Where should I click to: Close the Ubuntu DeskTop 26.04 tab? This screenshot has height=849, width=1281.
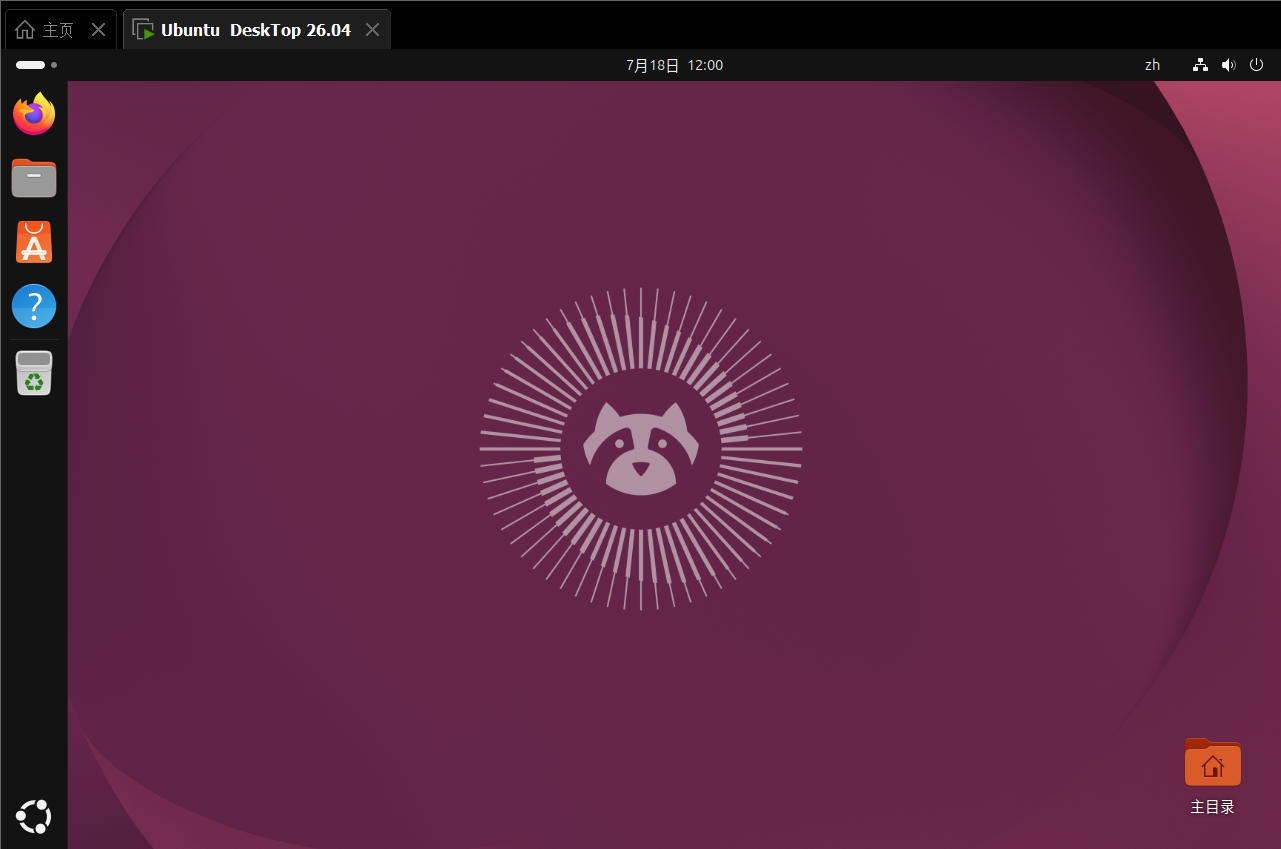coord(372,30)
